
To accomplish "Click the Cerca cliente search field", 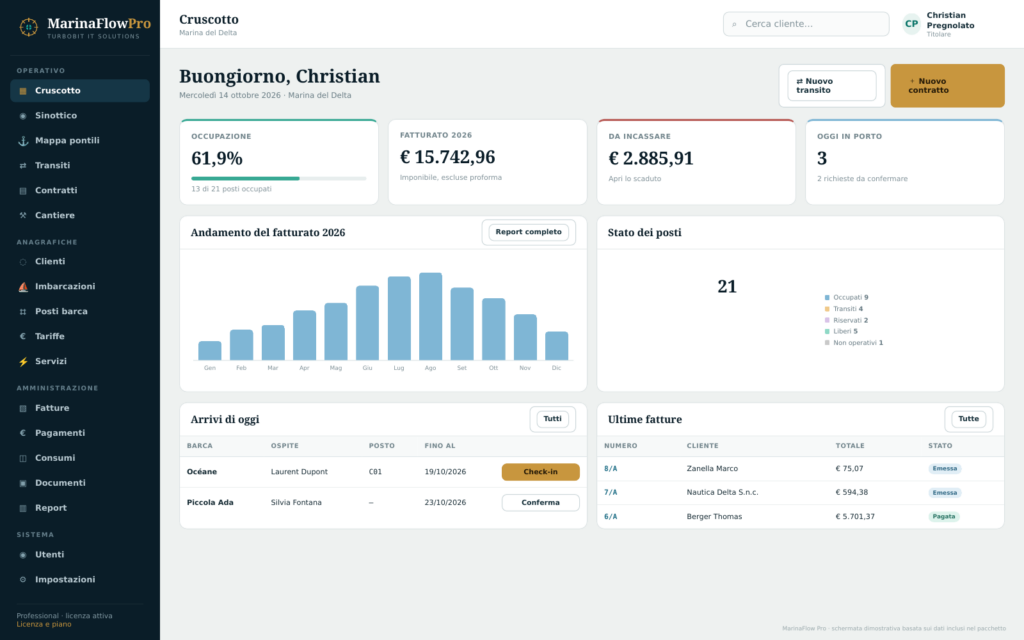I will 806,24.
